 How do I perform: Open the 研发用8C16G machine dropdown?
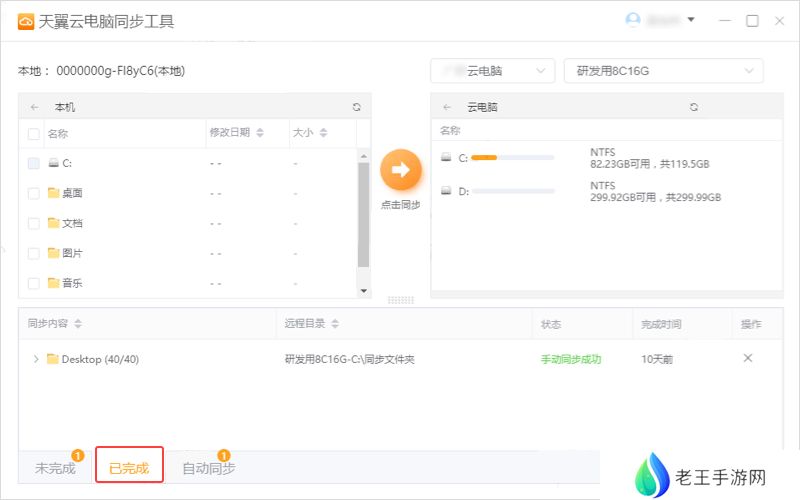[x=663, y=71]
